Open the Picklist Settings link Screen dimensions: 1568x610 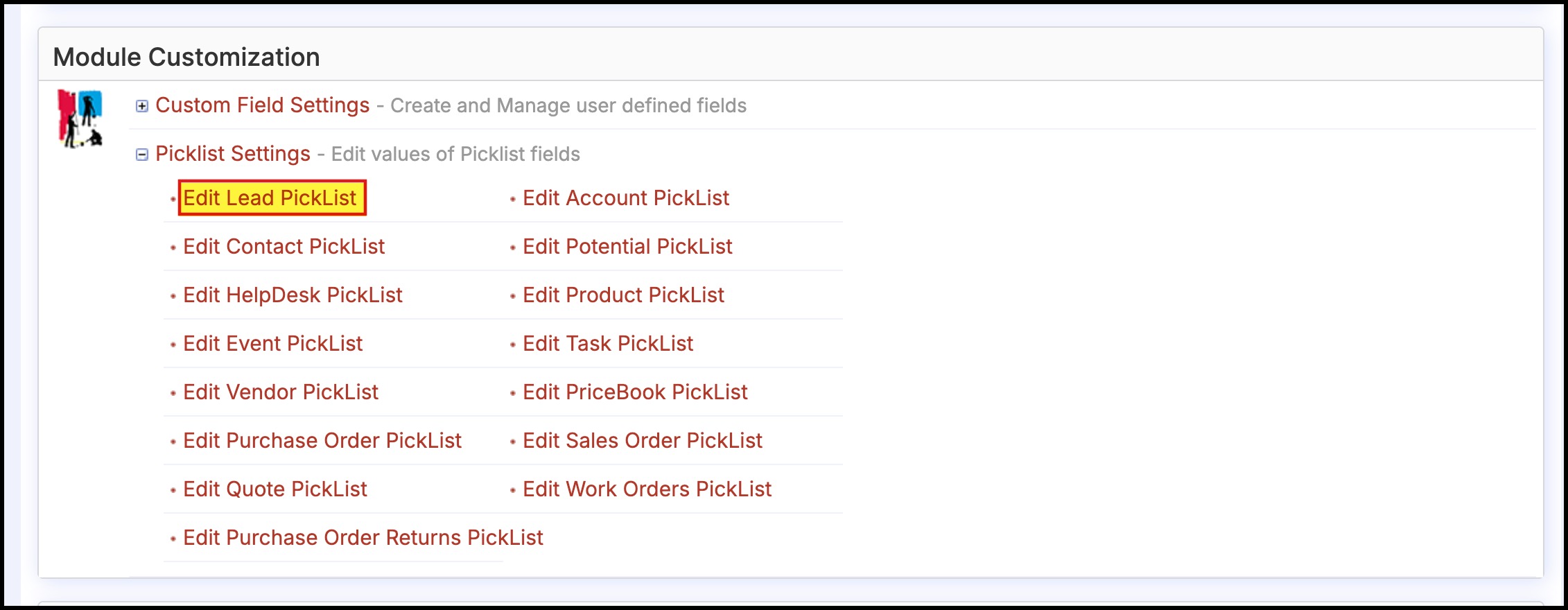232,154
